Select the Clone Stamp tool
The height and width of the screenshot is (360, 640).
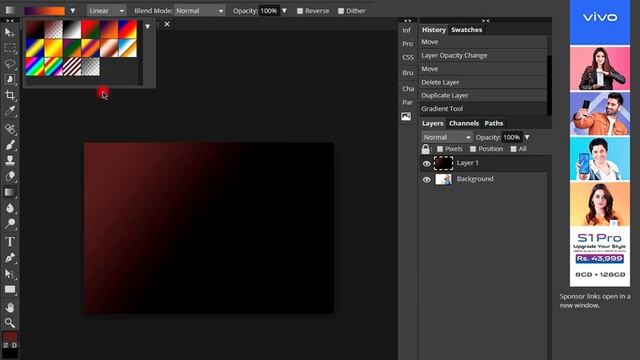tap(9, 160)
